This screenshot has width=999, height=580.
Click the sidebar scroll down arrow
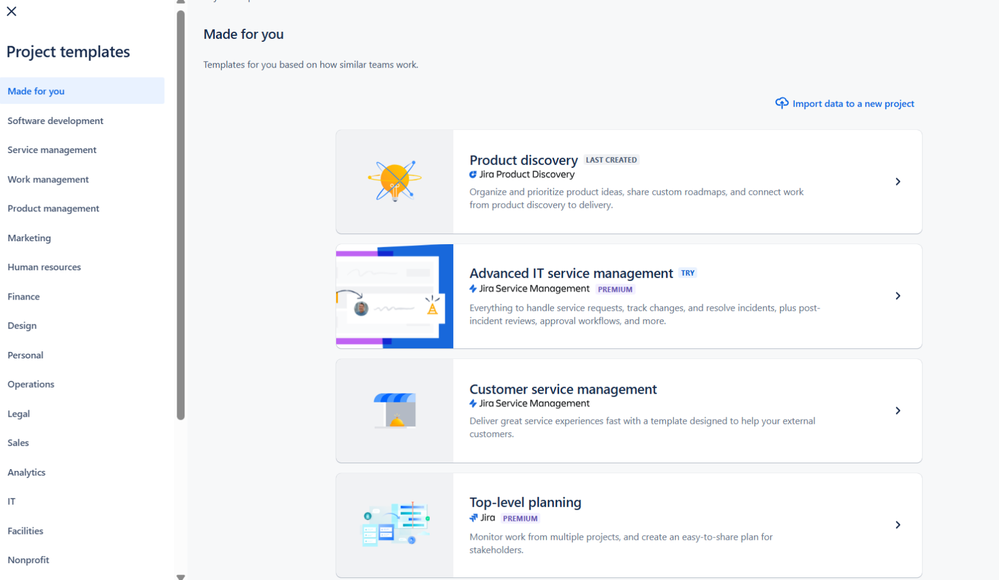[181, 577]
